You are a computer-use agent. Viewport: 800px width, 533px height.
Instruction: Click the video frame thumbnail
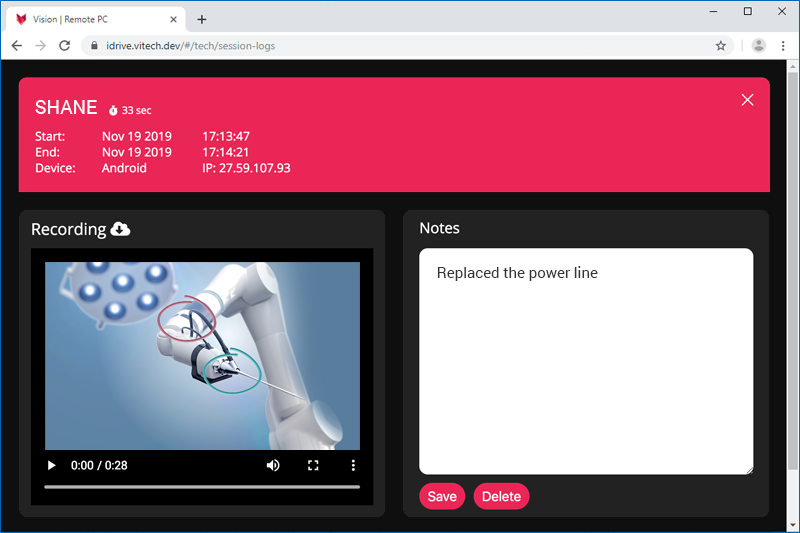tap(202, 356)
